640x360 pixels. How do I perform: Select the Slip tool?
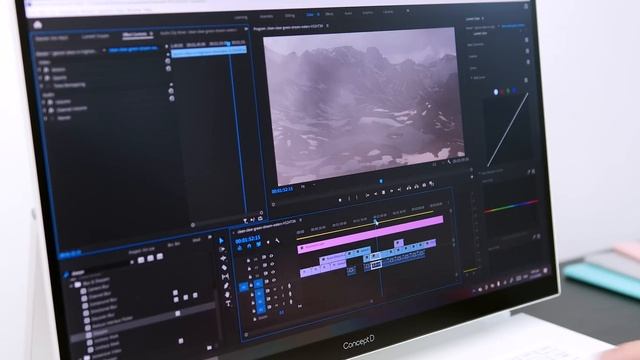coord(225,276)
